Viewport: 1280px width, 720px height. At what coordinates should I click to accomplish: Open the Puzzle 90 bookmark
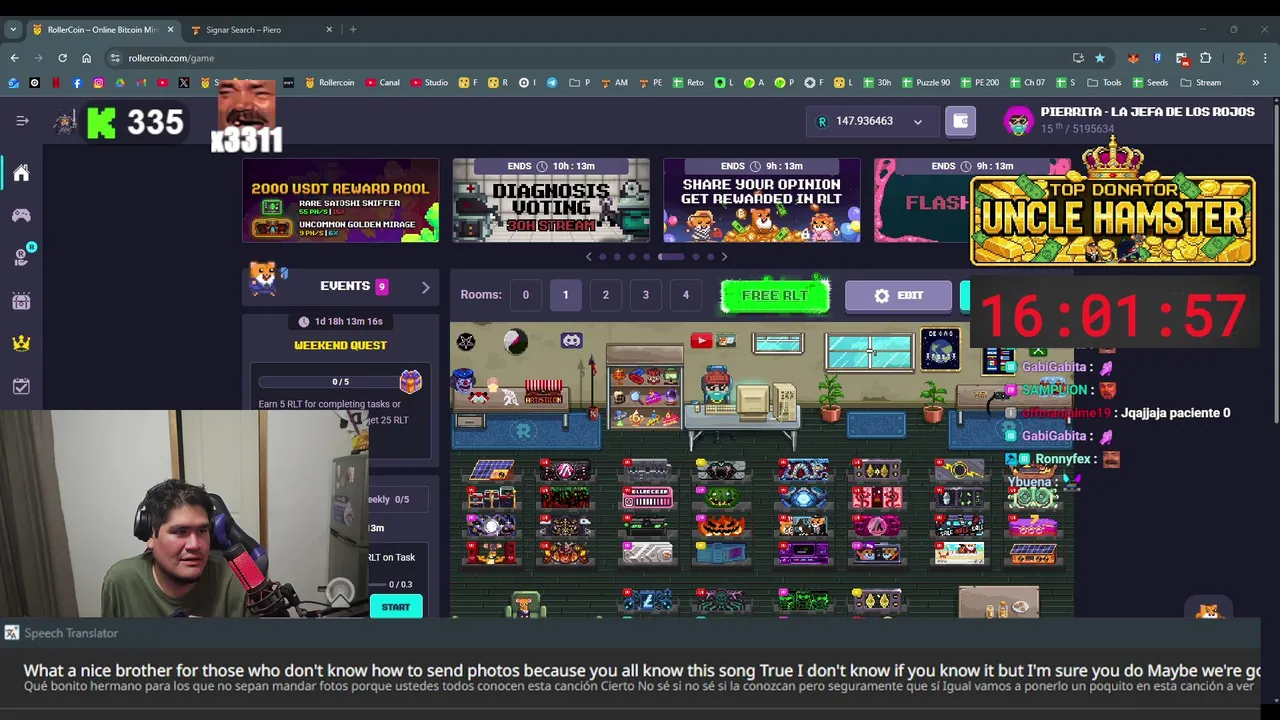tap(925, 82)
